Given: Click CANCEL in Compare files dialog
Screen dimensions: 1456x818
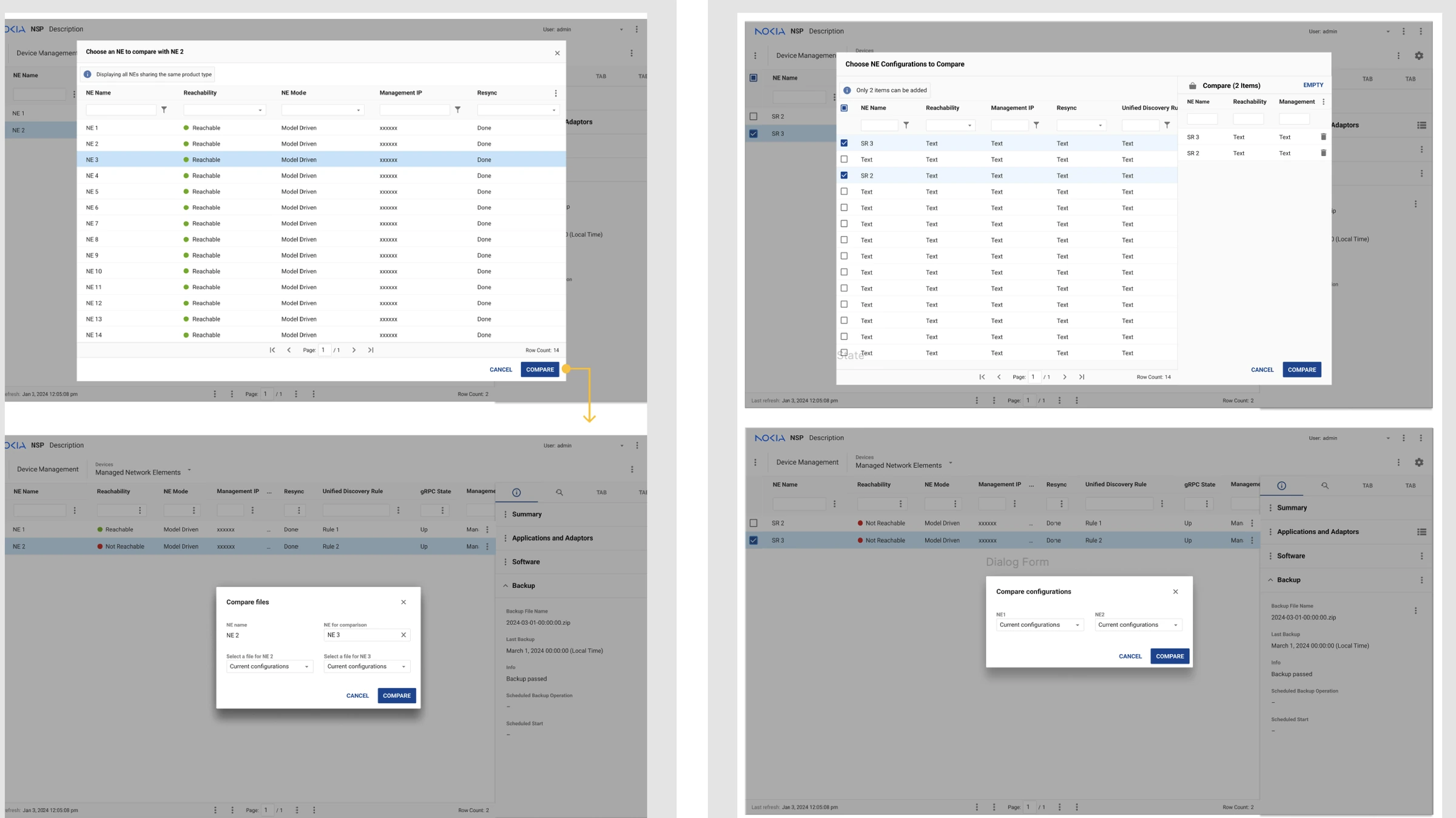Looking at the screenshot, I should click(357, 695).
